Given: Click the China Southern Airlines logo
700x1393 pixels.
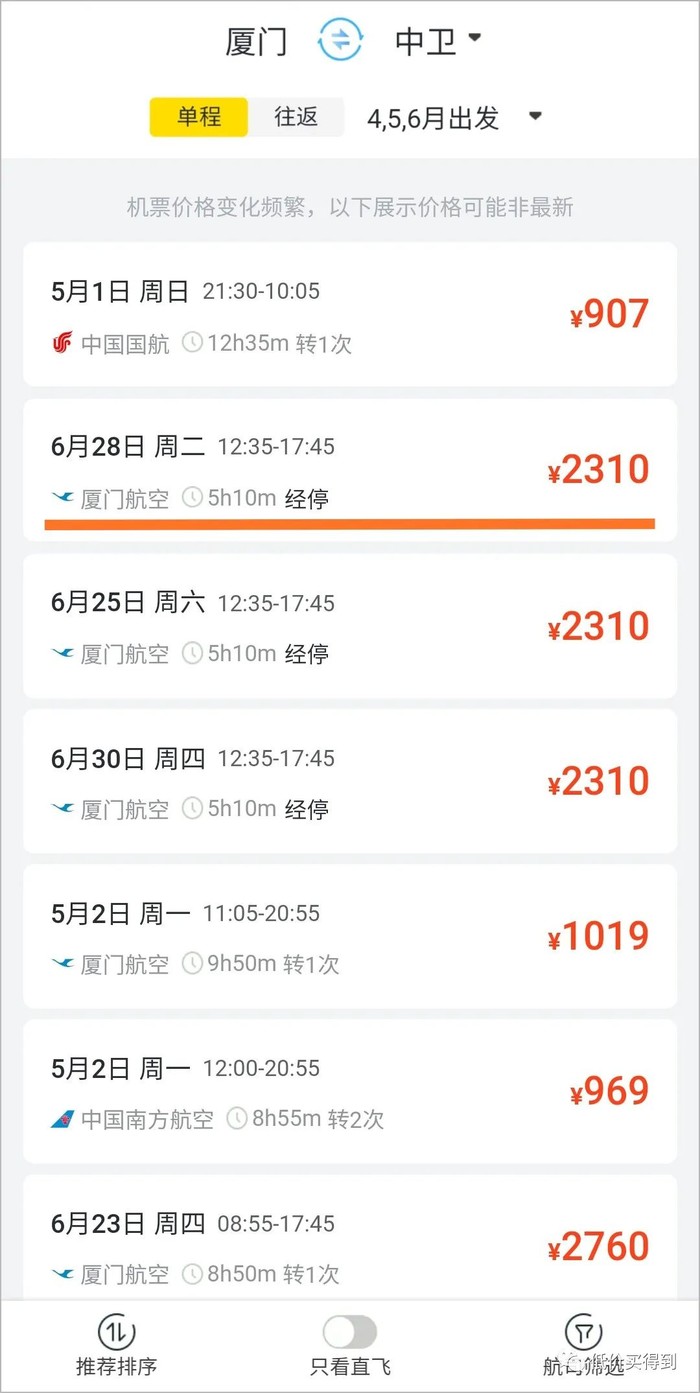Looking at the screenshot, I should tap(62, 1119).
